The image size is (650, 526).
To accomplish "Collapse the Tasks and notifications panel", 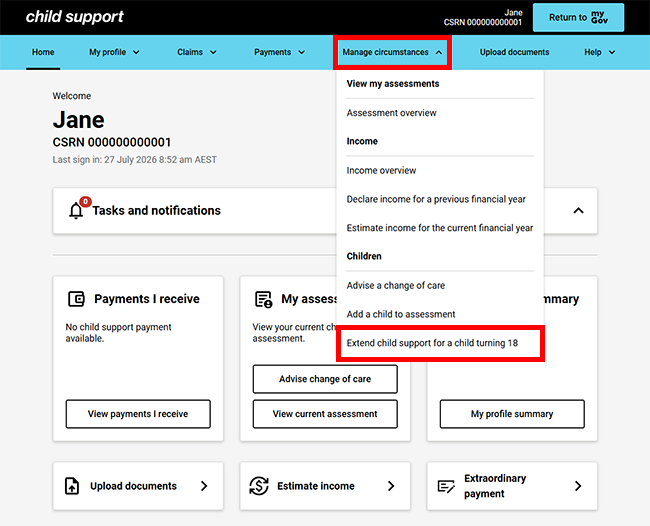I will 578,211.
